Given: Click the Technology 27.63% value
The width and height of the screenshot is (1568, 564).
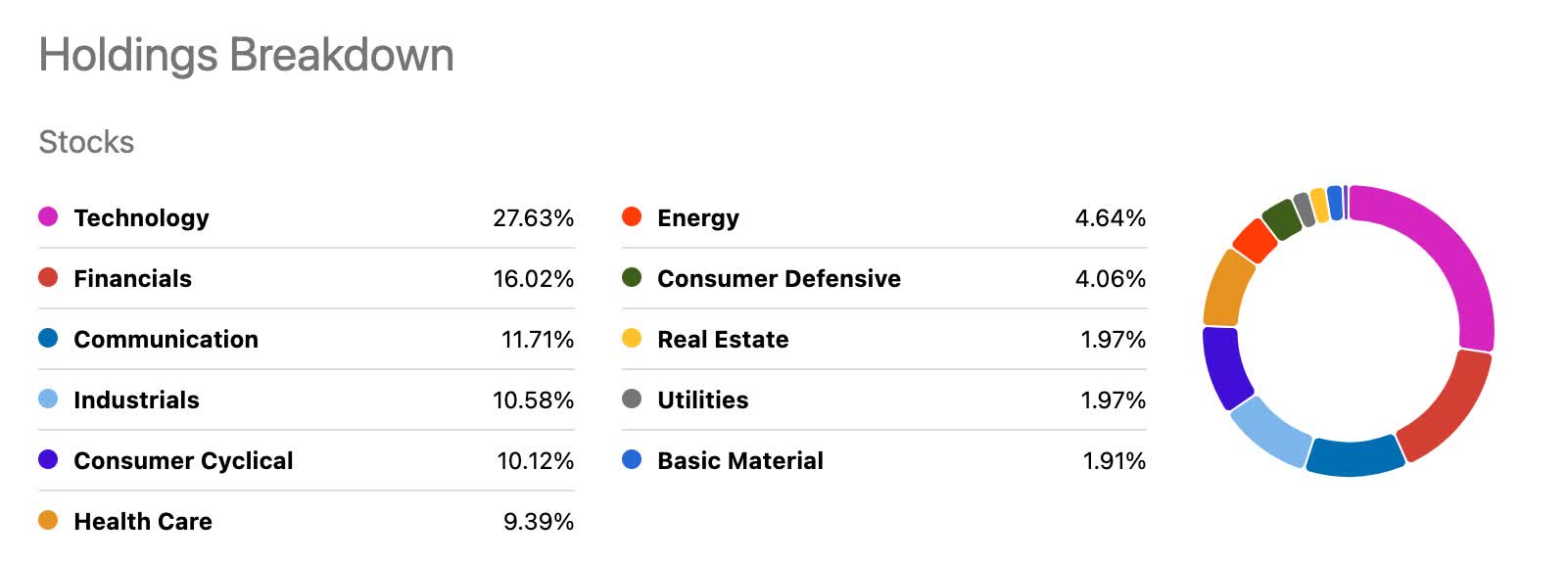Looking at the screenshot, I should (x=533, y=217).
